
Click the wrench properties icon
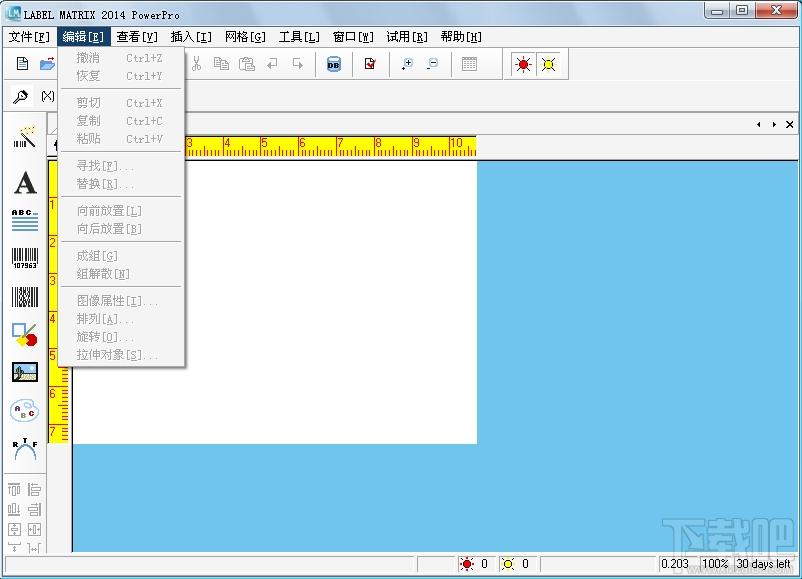21,96
